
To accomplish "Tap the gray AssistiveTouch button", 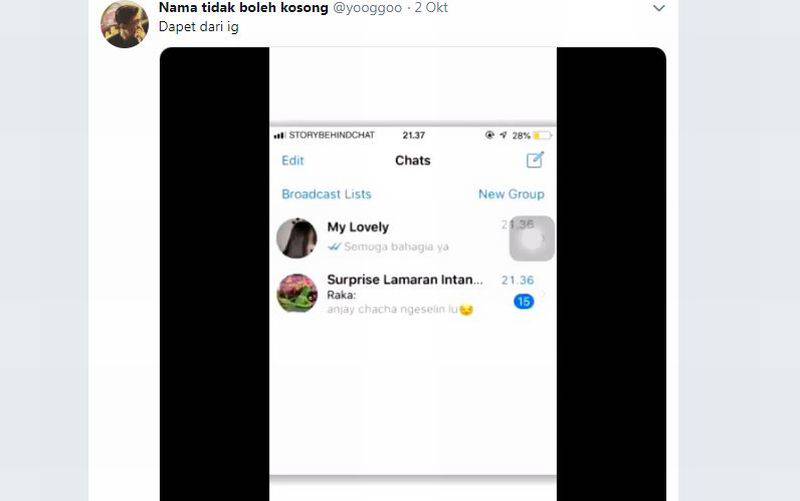I will point(532,239).
